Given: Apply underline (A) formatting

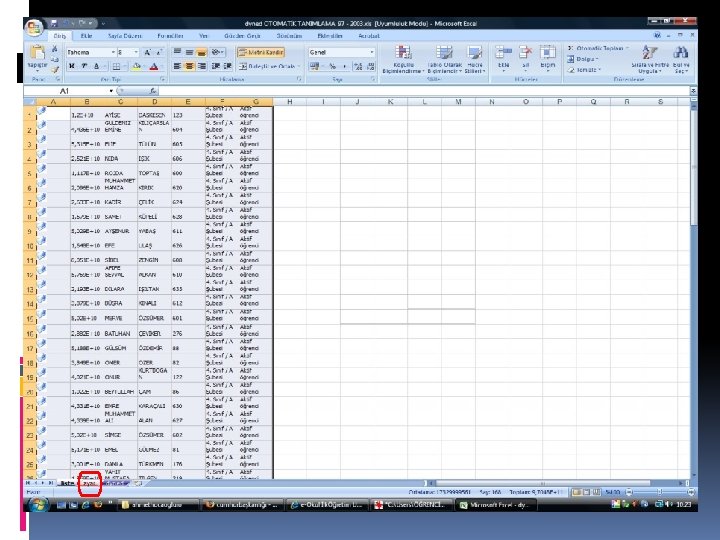Looking at the screenshot, I should (96, 67).
